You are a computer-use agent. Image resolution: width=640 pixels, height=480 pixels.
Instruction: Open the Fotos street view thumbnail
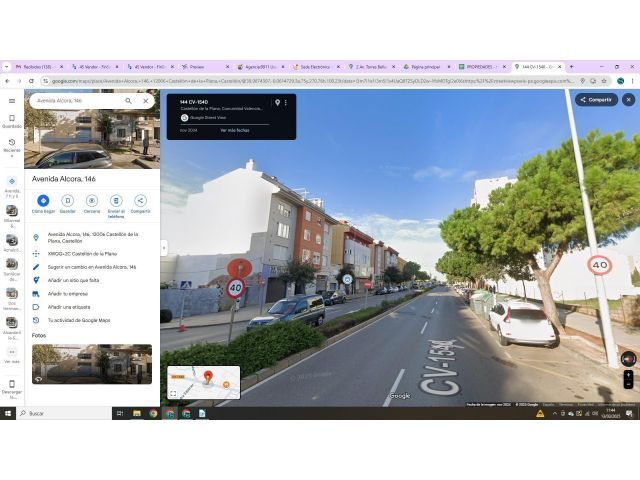[x=92, y=364]
